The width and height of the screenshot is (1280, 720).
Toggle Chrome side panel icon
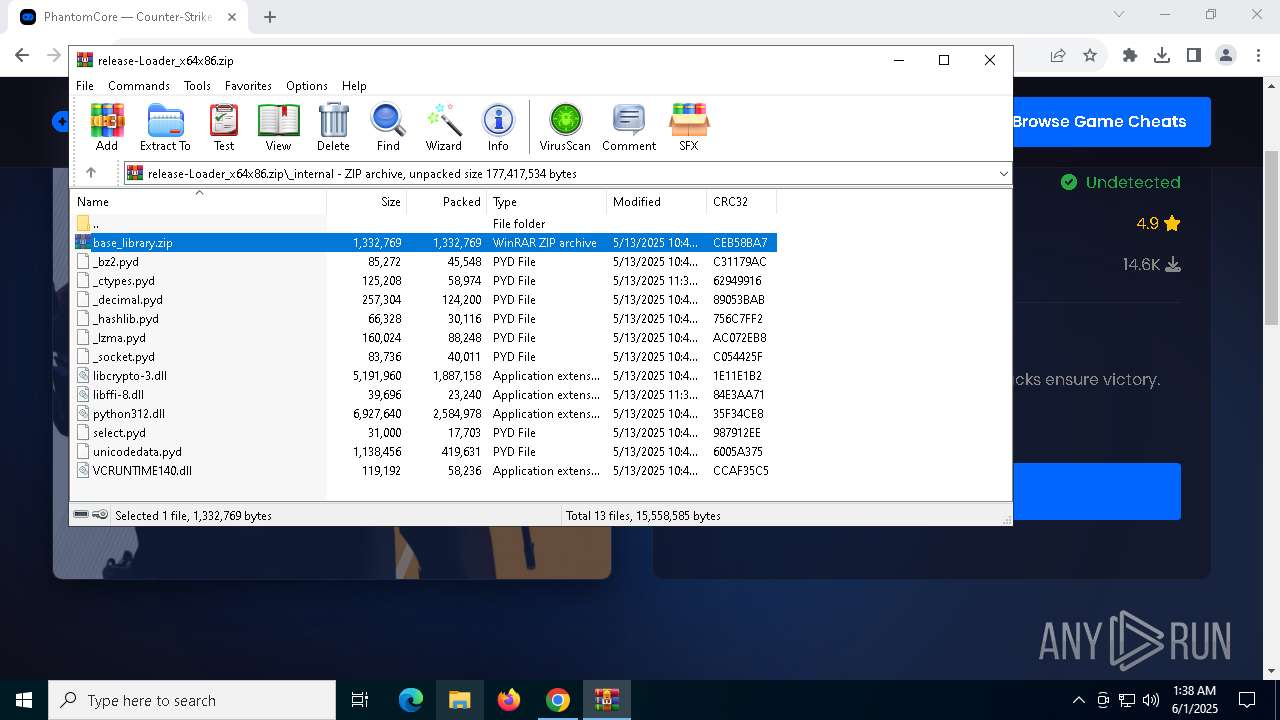(1194, 56)
